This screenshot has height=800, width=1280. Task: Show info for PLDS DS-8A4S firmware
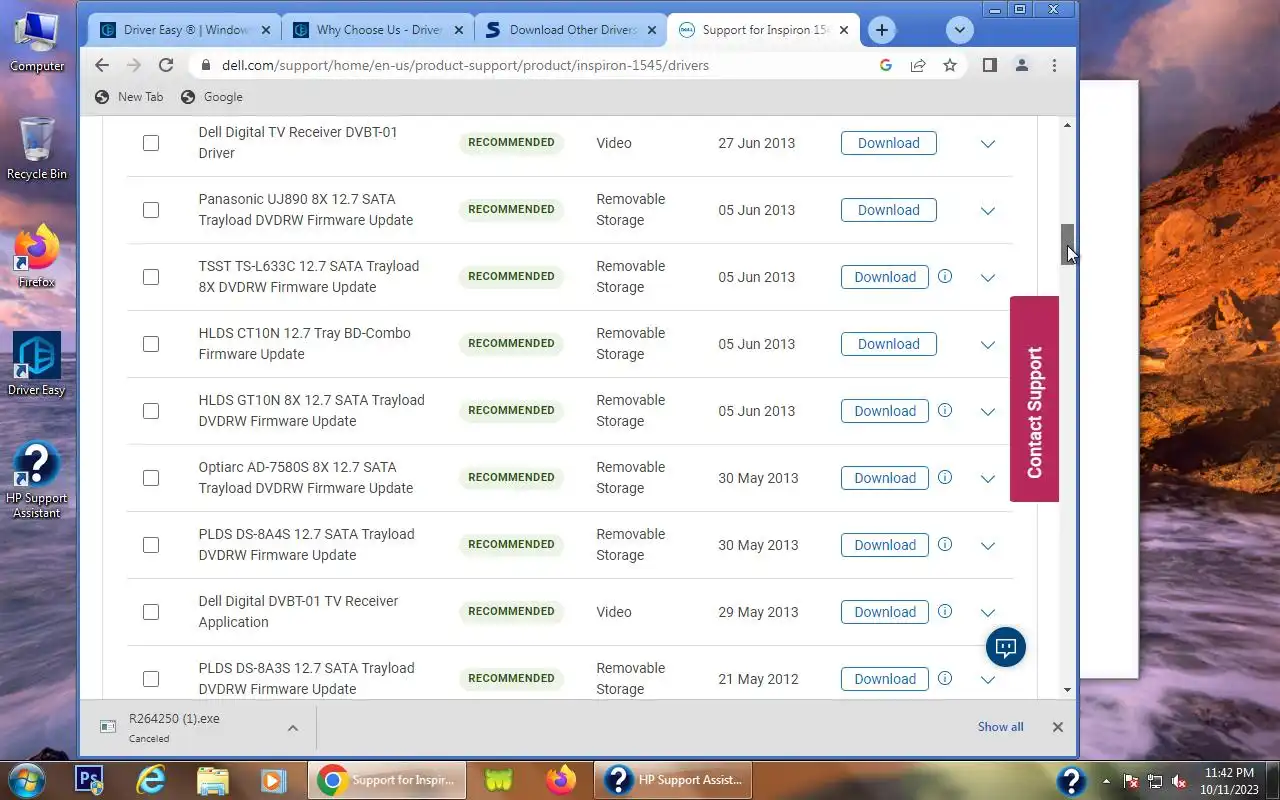[x=945, y=544]
